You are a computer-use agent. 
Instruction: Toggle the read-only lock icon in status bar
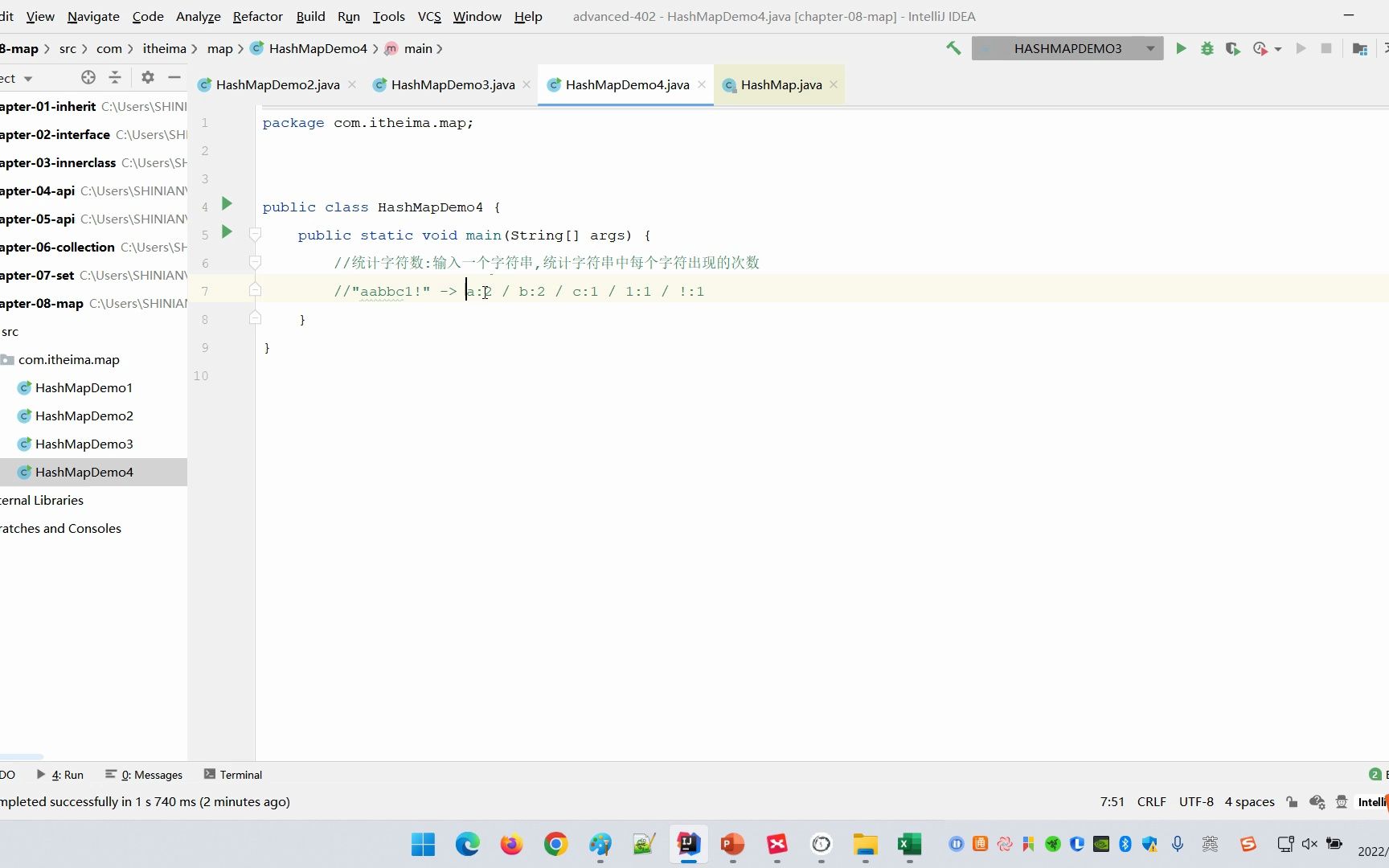coord(1292,802)
